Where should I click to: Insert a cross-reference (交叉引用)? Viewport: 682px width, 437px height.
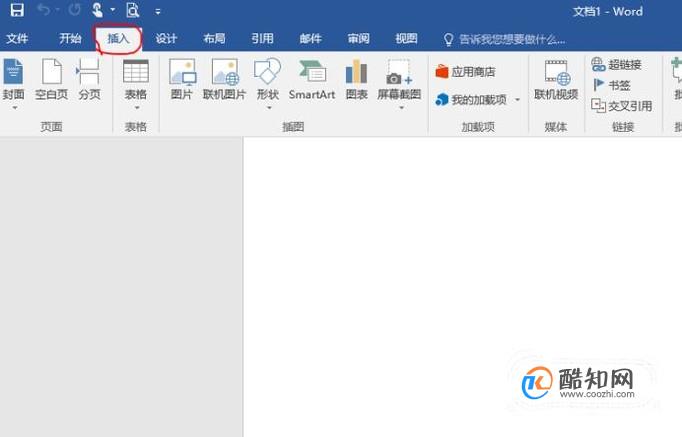click(x=622, y=106)
